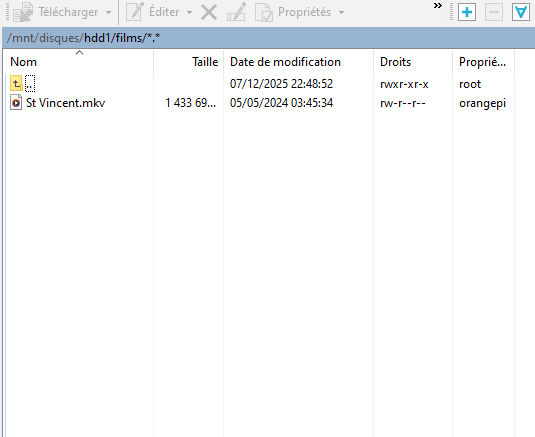Click the Télécharger download button

56,12
